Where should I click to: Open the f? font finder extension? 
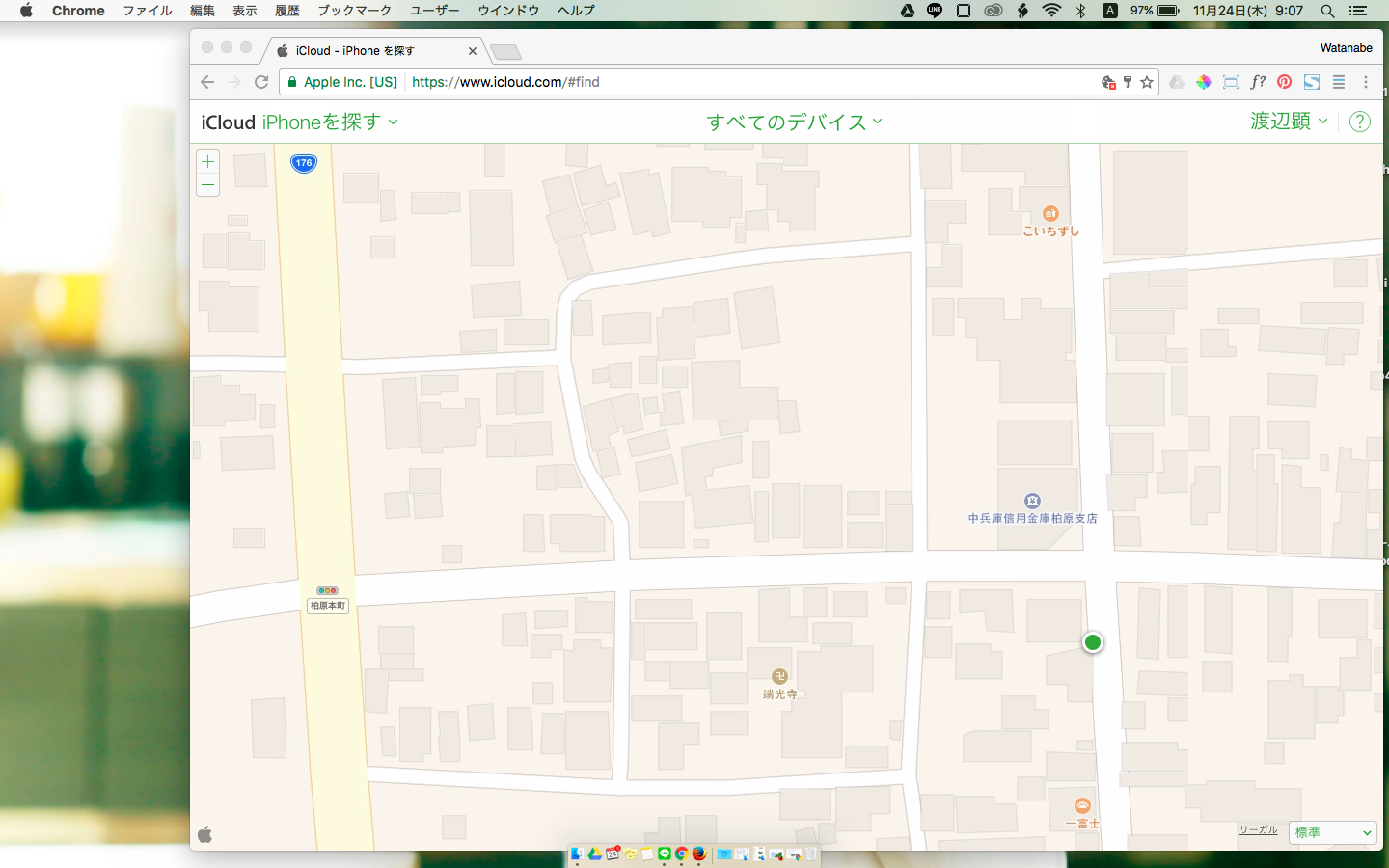click(1257, 82)
